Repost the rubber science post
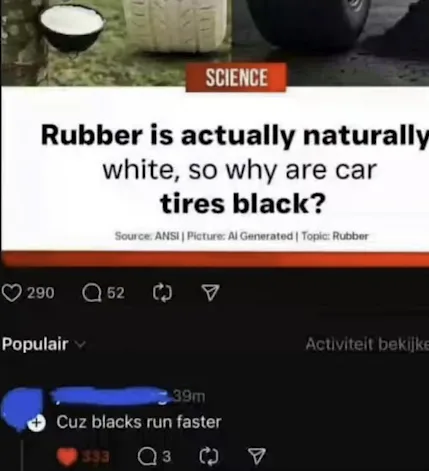Image resolution: width=429 pixels, height=471 pixels. [x=162, y=293]
